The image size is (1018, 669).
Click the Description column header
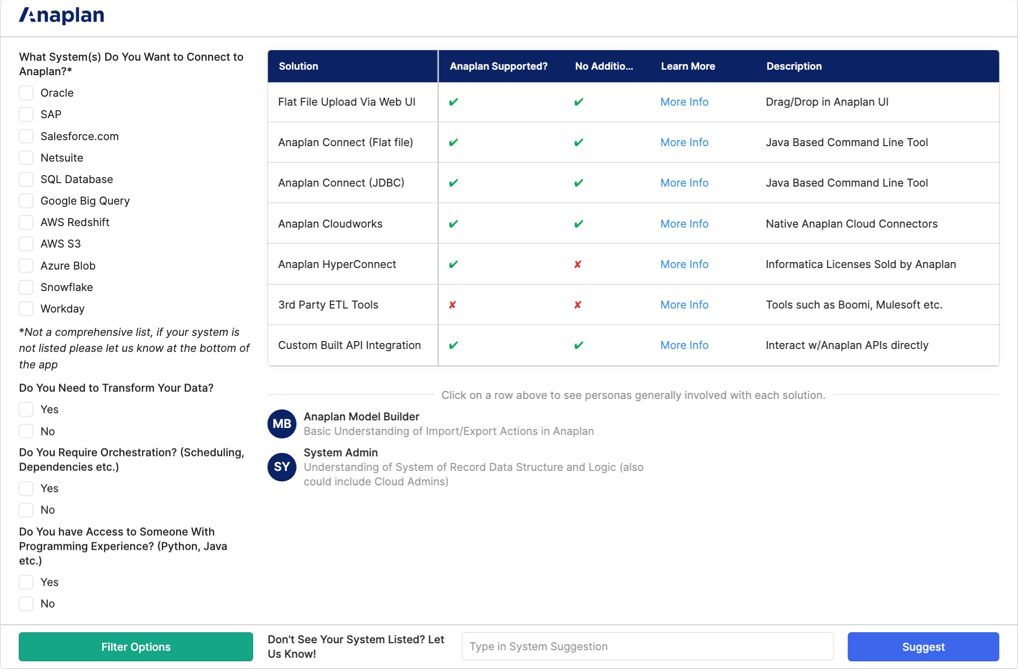(794, 66)
